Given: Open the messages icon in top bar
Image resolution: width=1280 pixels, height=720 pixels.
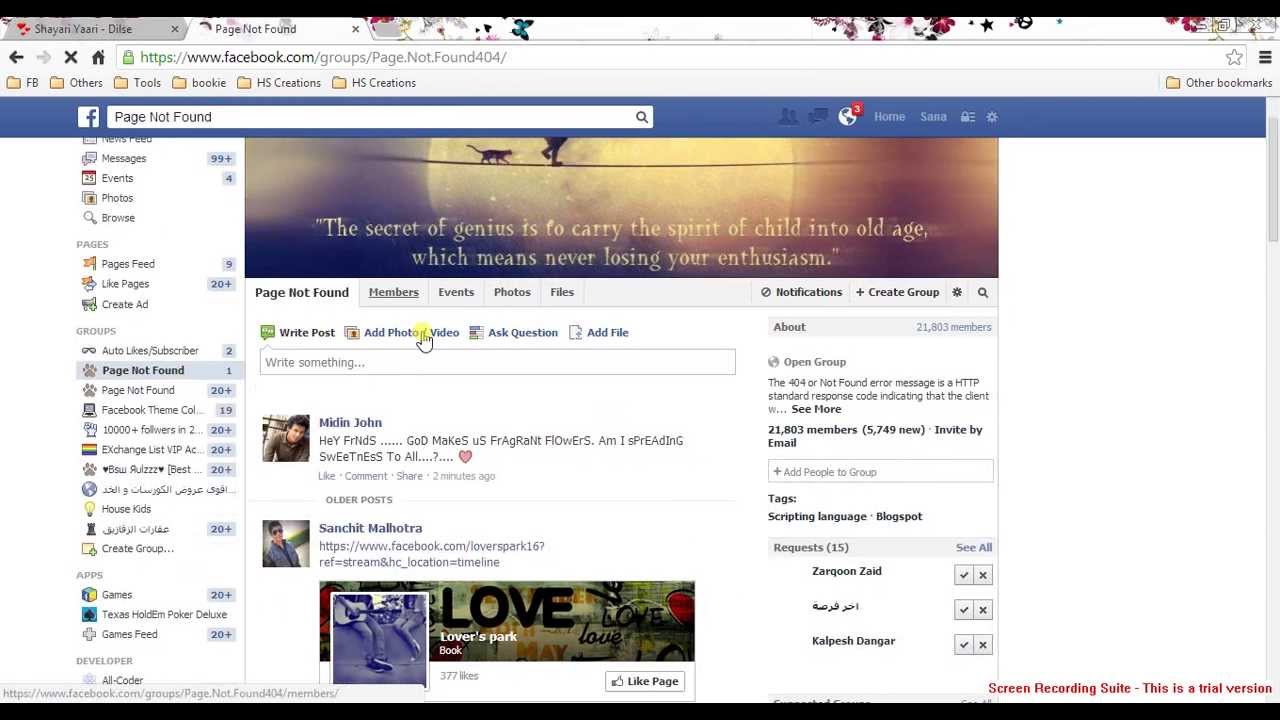Looking at the screenshot, I should click(817, 117).
